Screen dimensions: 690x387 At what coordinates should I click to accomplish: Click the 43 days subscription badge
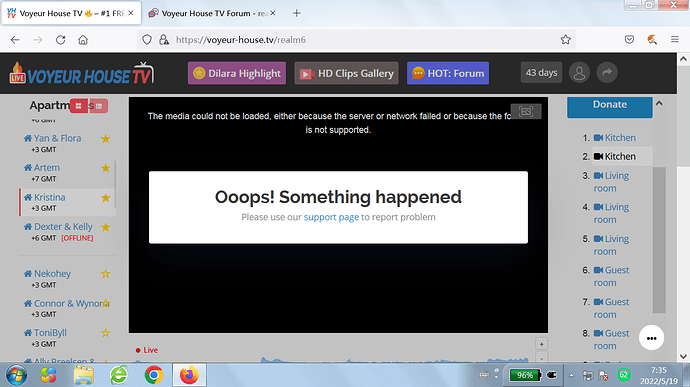click(x=541, y=73)
